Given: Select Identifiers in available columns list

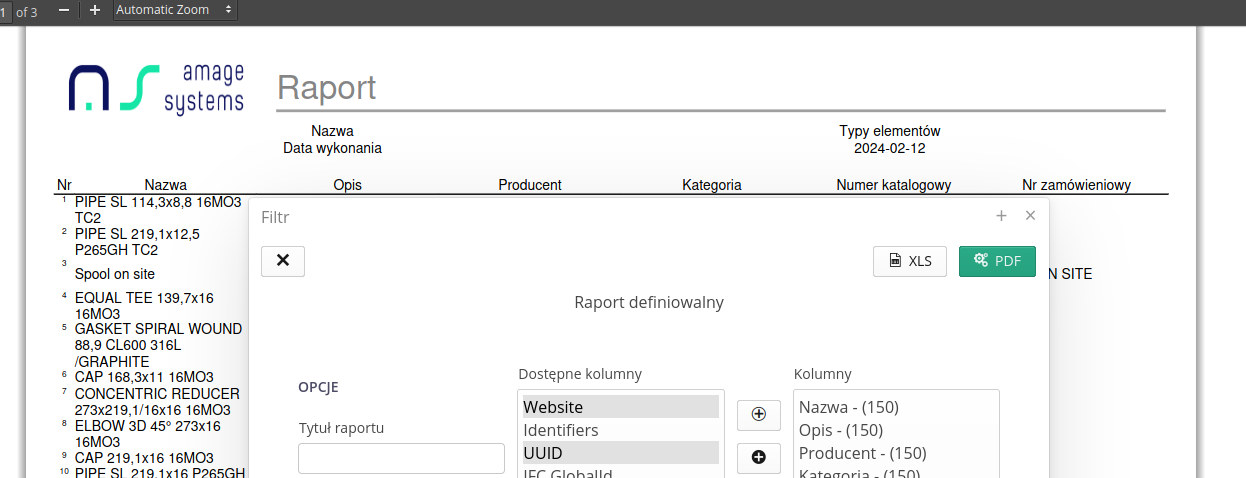Looking at the screenshot, I should click(x=620, y=430).
